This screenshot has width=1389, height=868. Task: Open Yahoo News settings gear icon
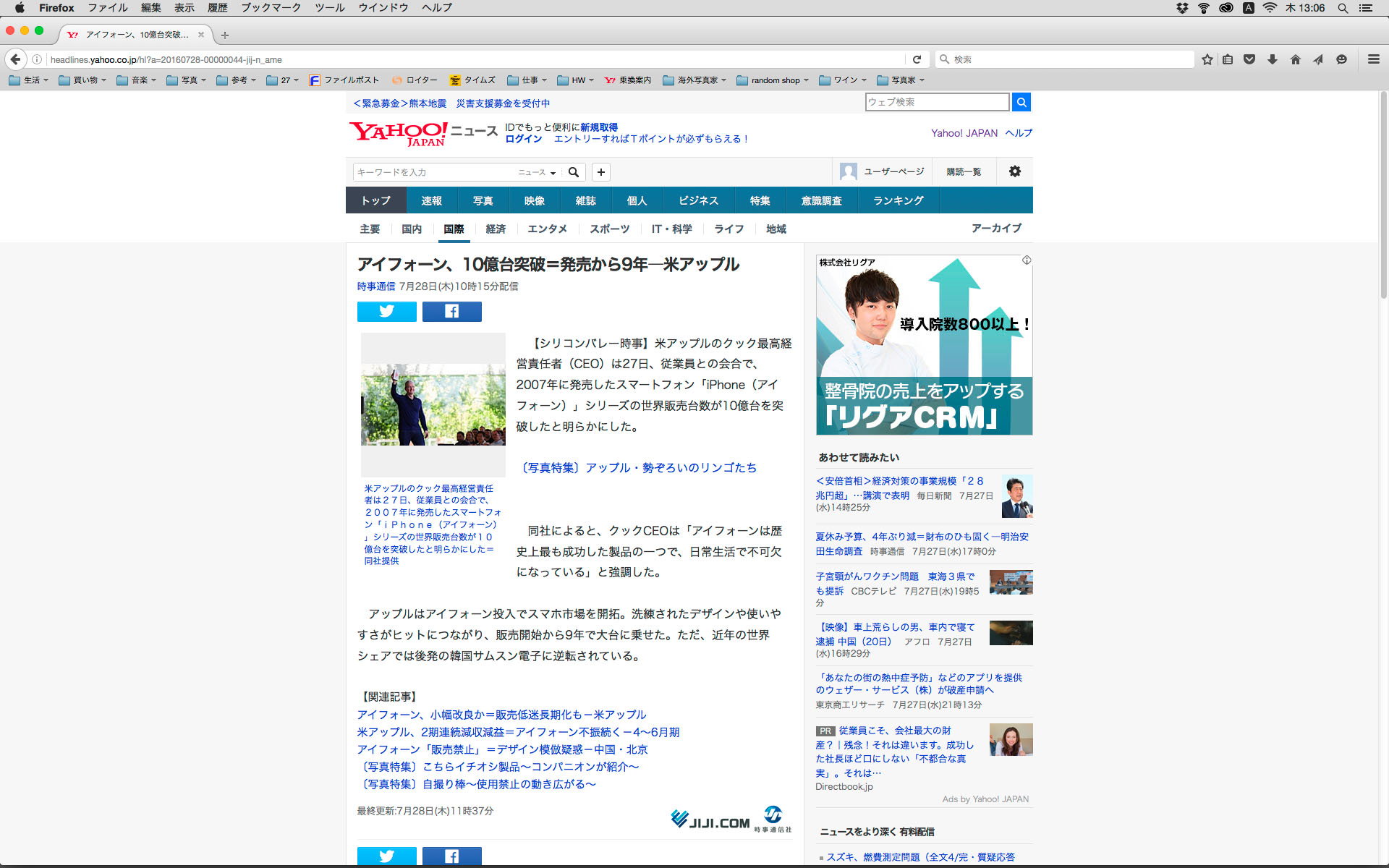1014,171
